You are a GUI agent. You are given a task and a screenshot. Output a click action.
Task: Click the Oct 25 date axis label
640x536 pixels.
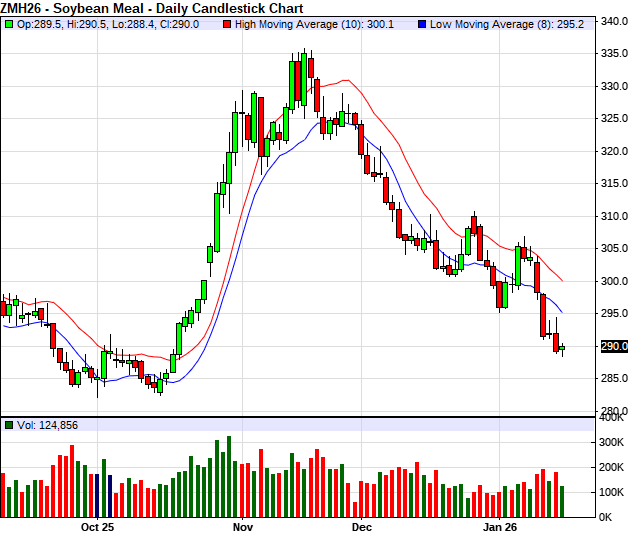(99, 526)
